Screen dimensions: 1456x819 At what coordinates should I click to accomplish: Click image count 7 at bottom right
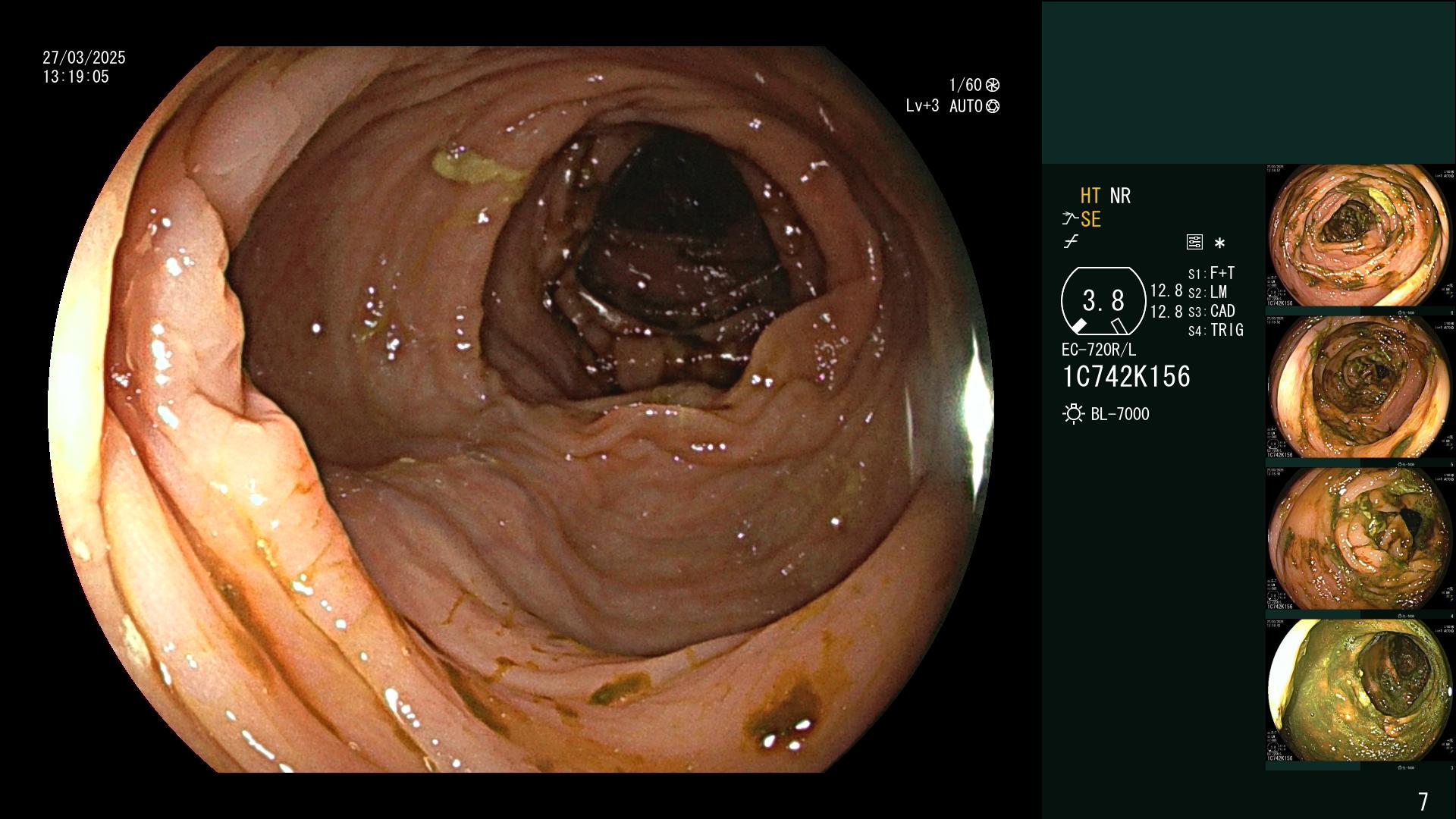pyautogui.click(x=1423, y=802)
